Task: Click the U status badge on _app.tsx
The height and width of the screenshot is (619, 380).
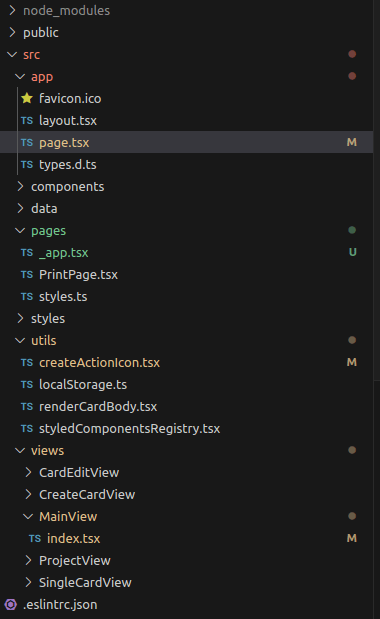Action: 352,252
